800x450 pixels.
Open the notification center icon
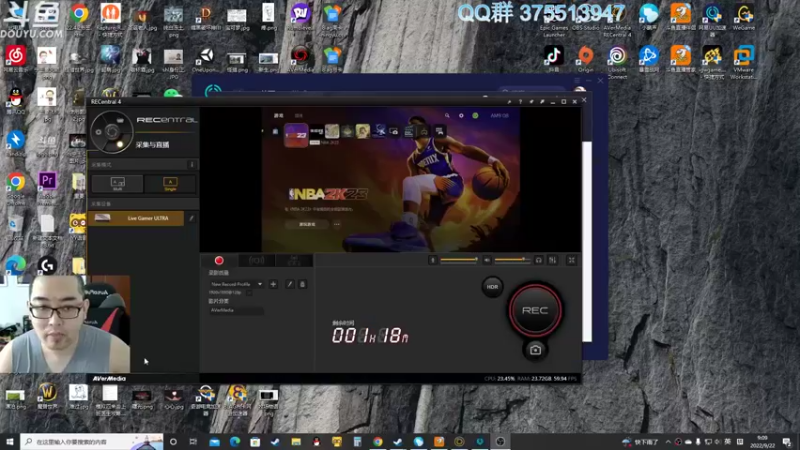[786, 442]
